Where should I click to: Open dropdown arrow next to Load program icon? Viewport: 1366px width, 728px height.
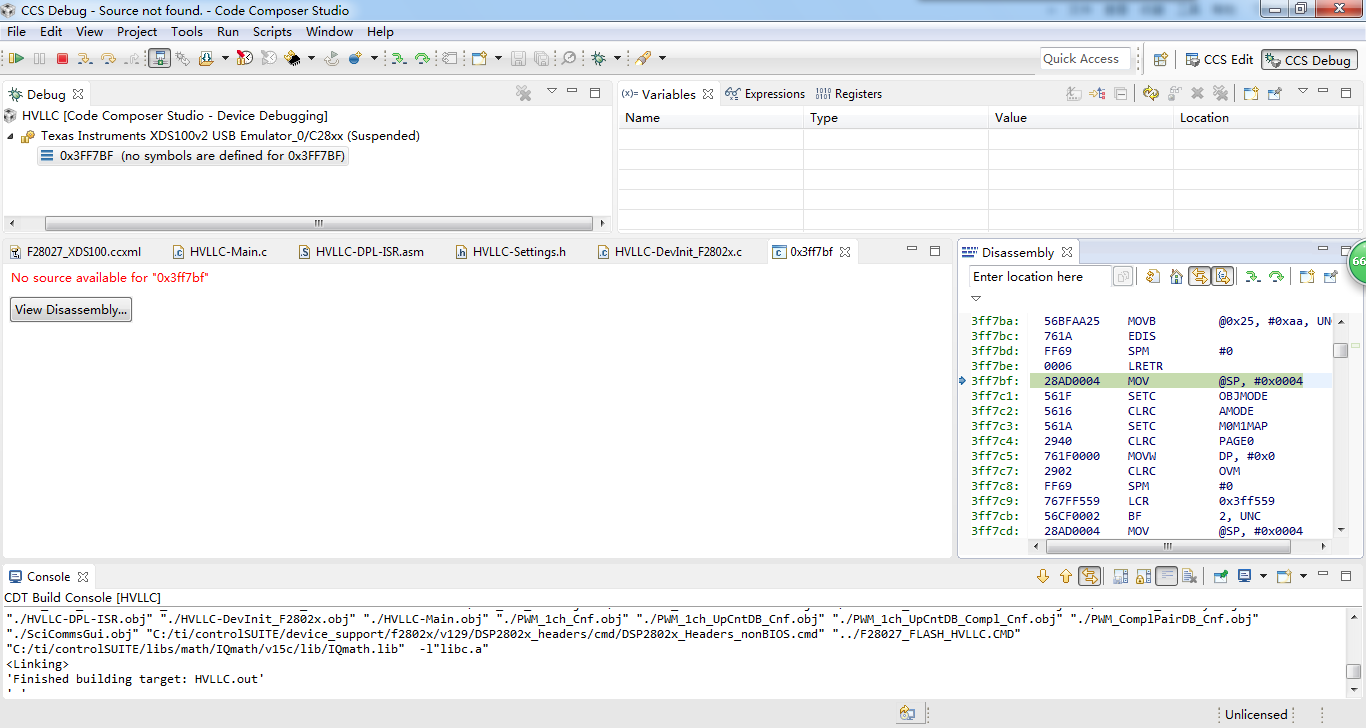coord(225,59)
